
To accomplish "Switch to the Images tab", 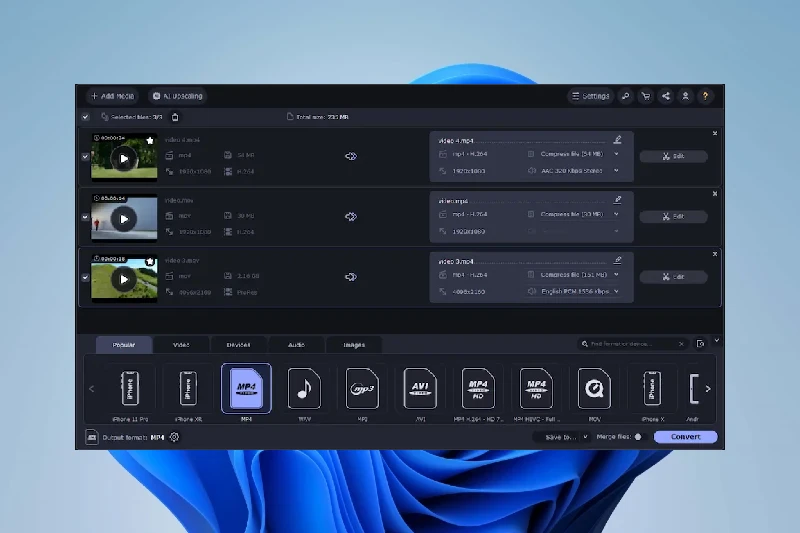I will coord(354,345).
